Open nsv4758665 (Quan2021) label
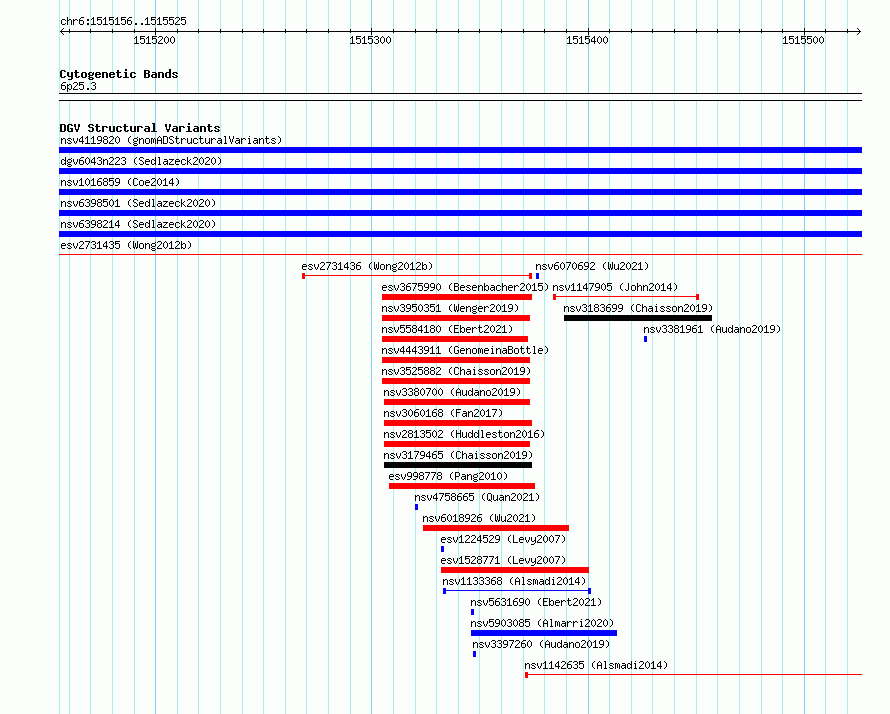This screenshot has height=714, width=890. 477,497
